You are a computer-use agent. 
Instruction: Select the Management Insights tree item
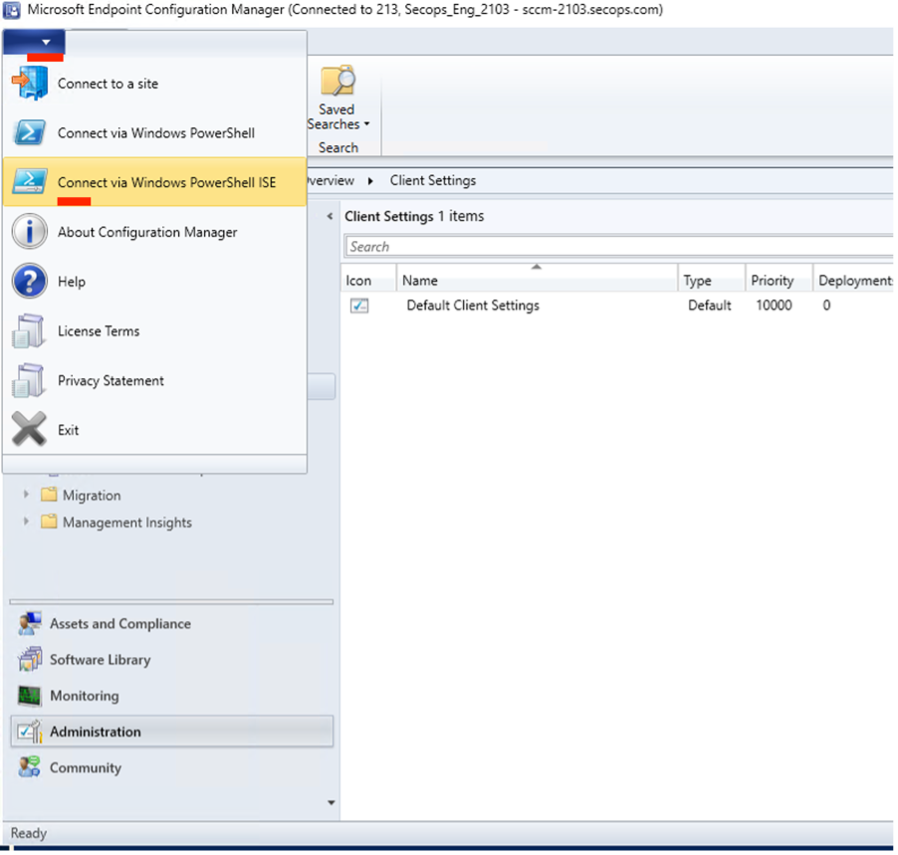(127, 522)
